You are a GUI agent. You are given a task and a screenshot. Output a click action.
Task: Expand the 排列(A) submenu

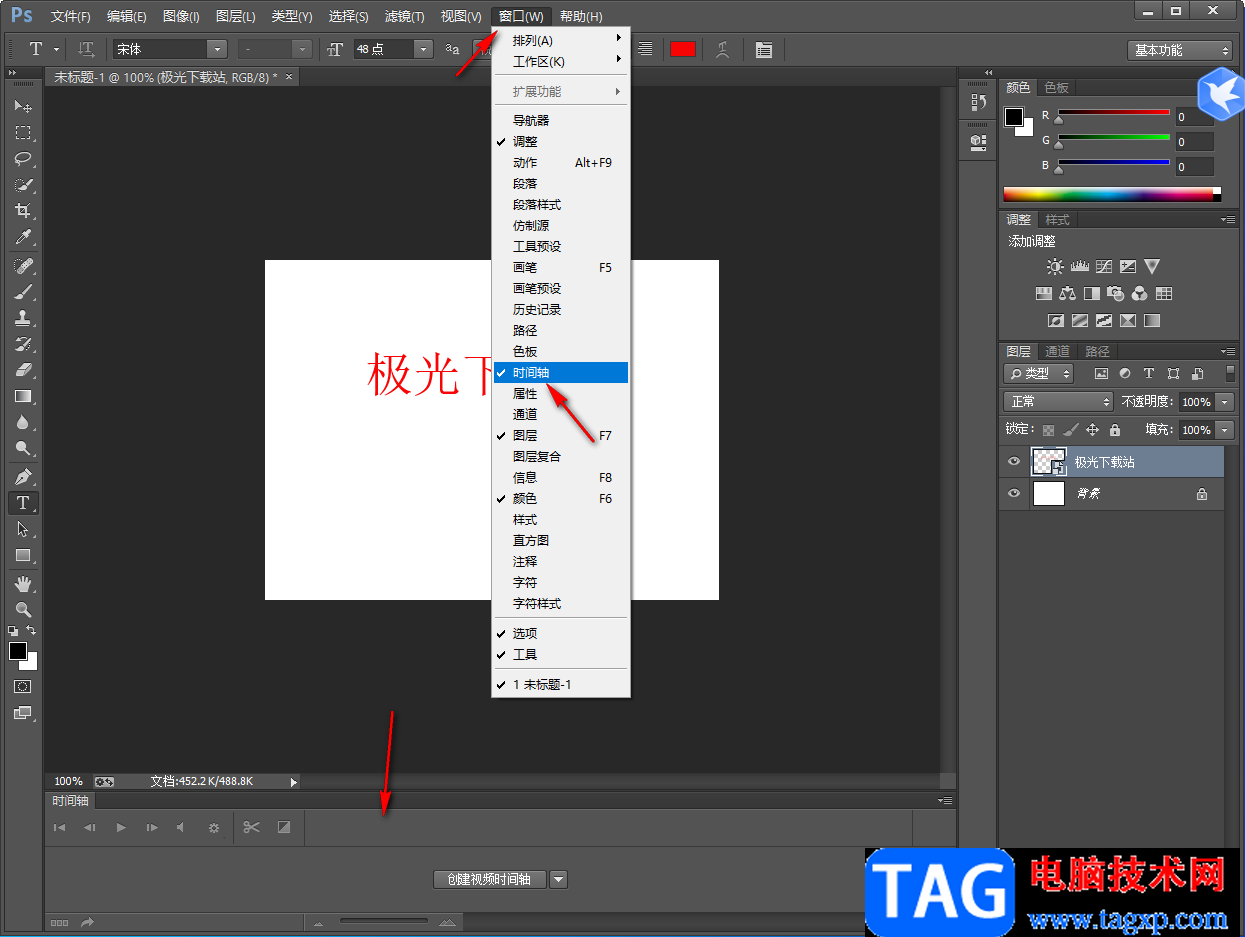tap(560, 40)
